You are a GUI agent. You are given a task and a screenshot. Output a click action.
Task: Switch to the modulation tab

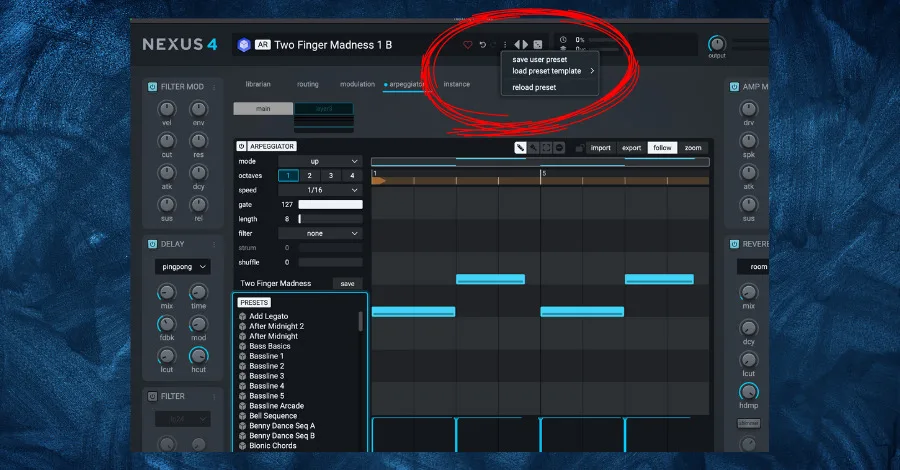[x=357, y=84]
